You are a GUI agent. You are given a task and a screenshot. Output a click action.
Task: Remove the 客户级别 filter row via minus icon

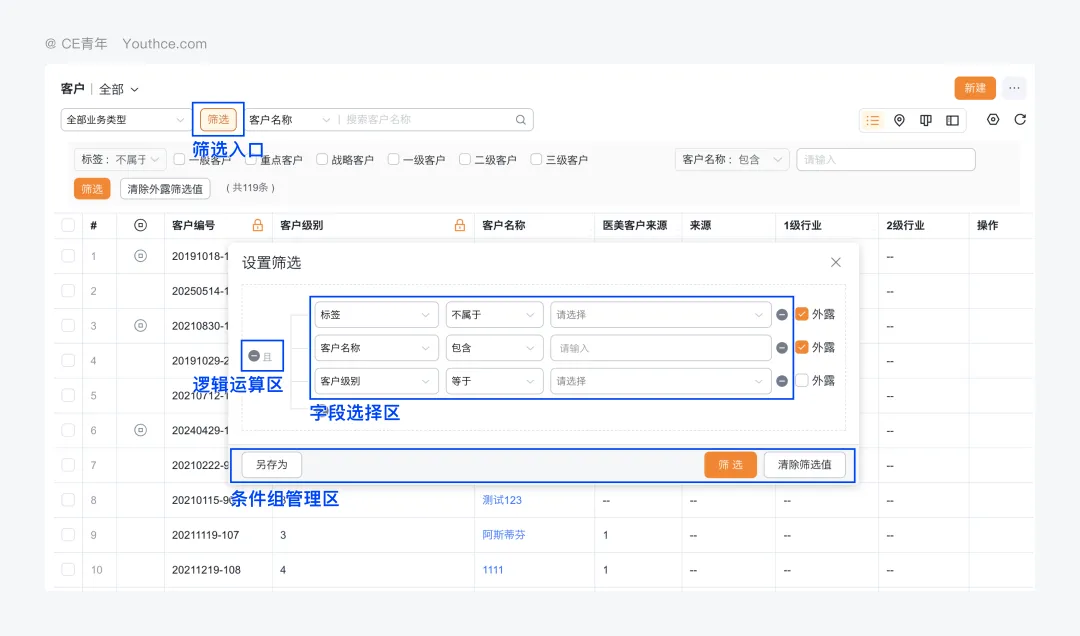point(781,381)
